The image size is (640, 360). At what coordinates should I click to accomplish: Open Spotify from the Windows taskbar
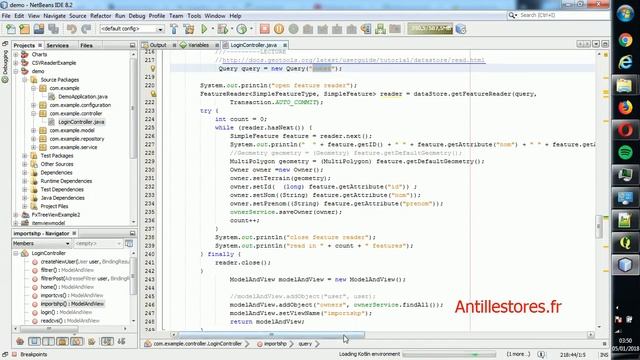[x=625, y=153]
